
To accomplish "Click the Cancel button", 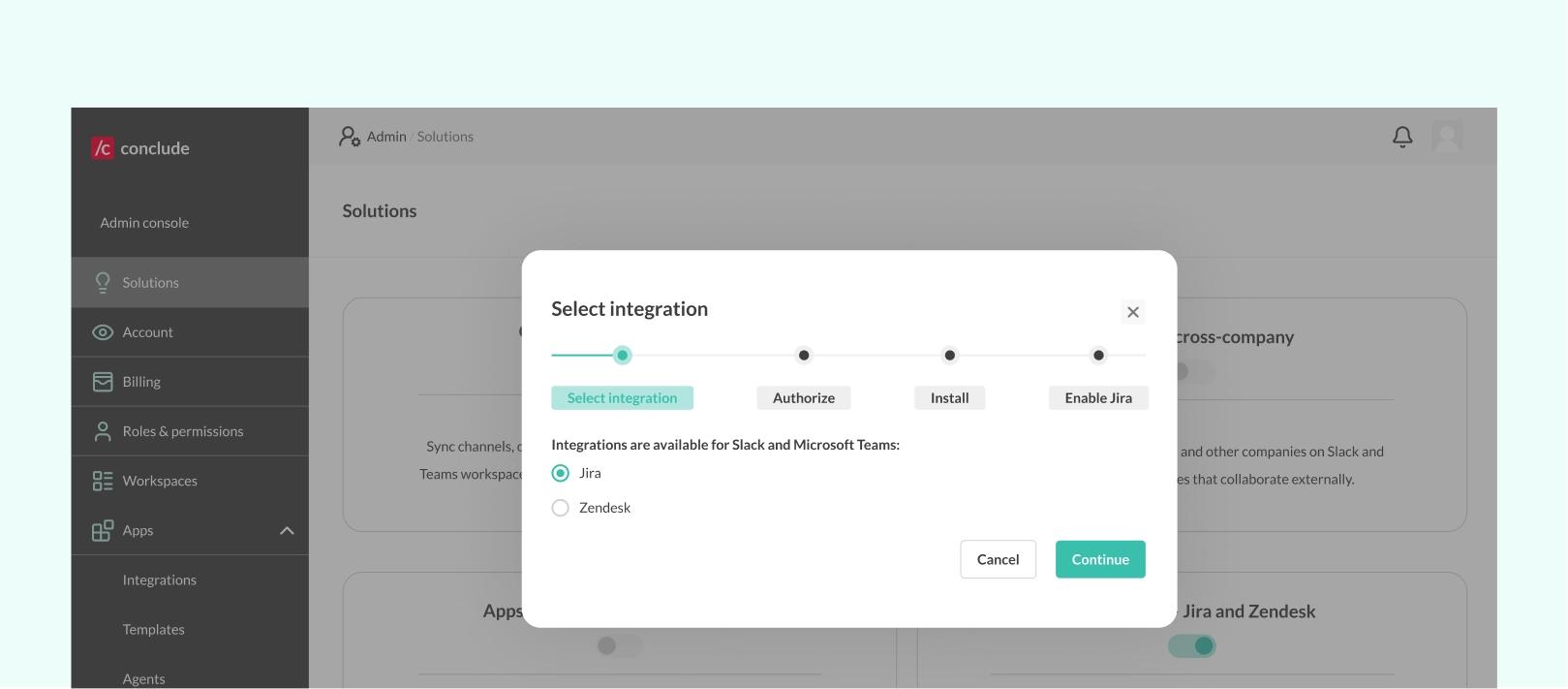I will coord(998,559).
